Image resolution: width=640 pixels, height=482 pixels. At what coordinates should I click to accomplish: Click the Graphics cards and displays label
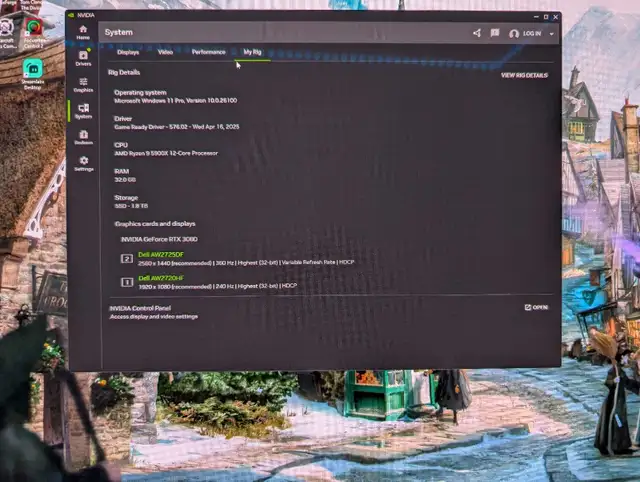point(155,224)
